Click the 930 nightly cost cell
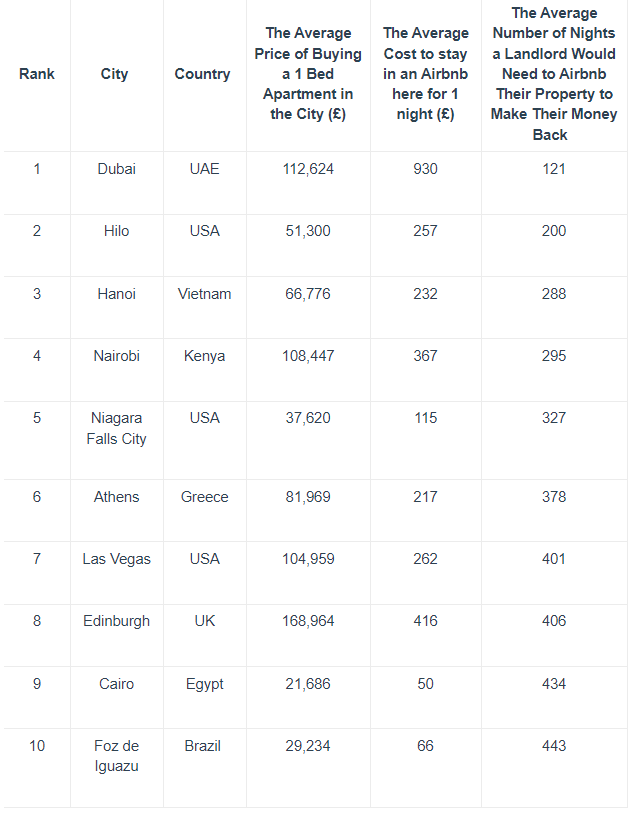 pos(426,169)
